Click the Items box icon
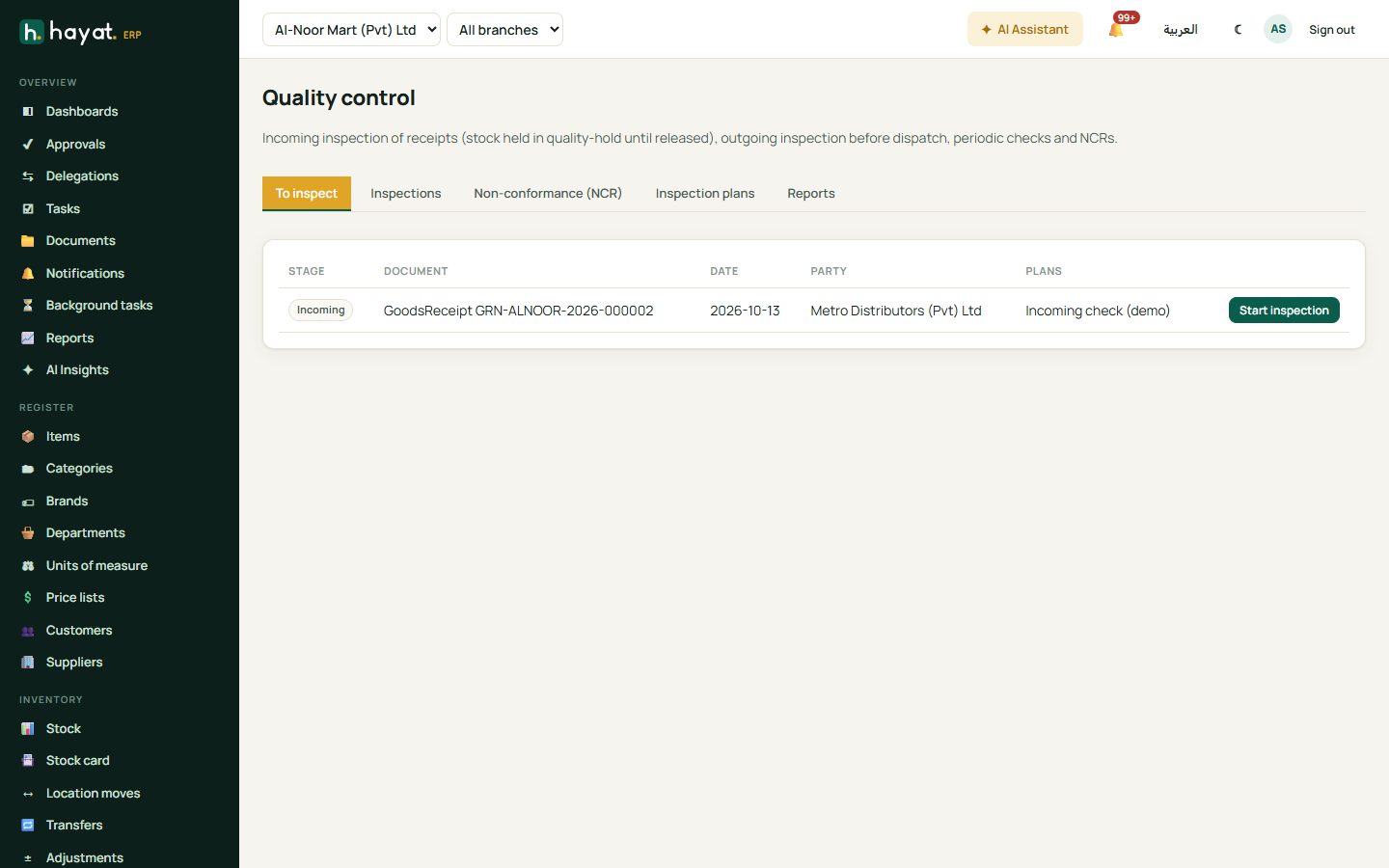The height and width of the screenshot is (868, 1389). (x=28, y=436)
